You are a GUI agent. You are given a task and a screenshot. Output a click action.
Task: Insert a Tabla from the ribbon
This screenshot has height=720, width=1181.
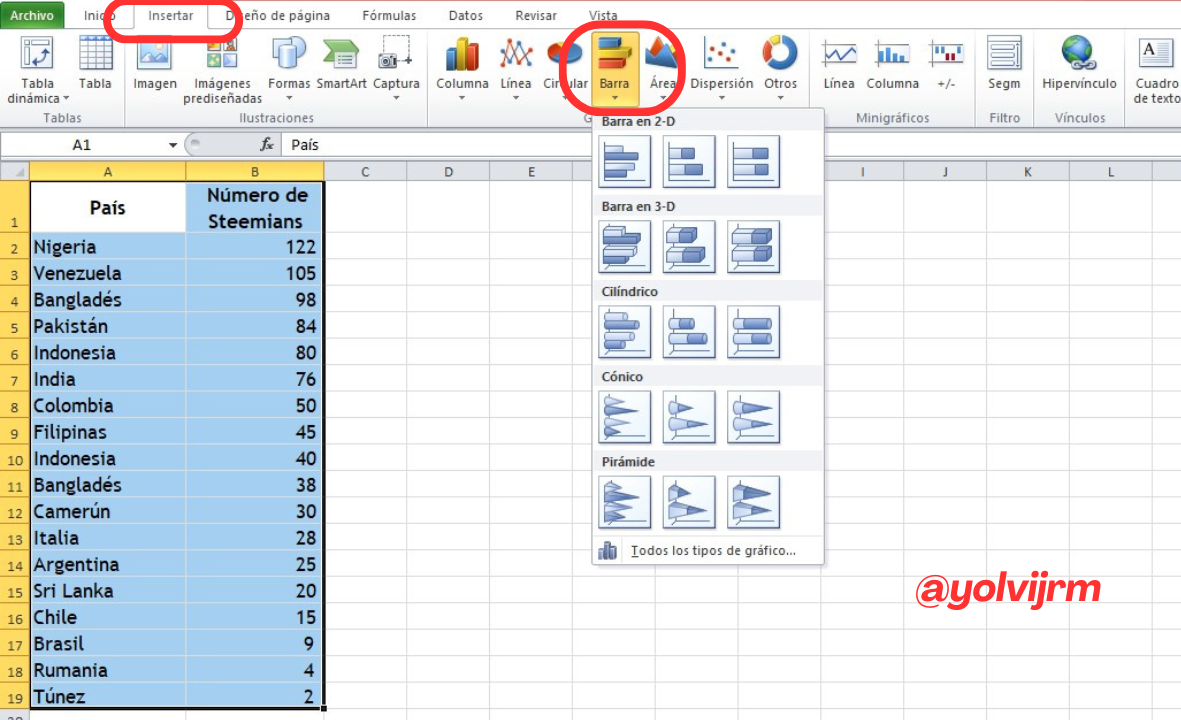tap(95, 64)
